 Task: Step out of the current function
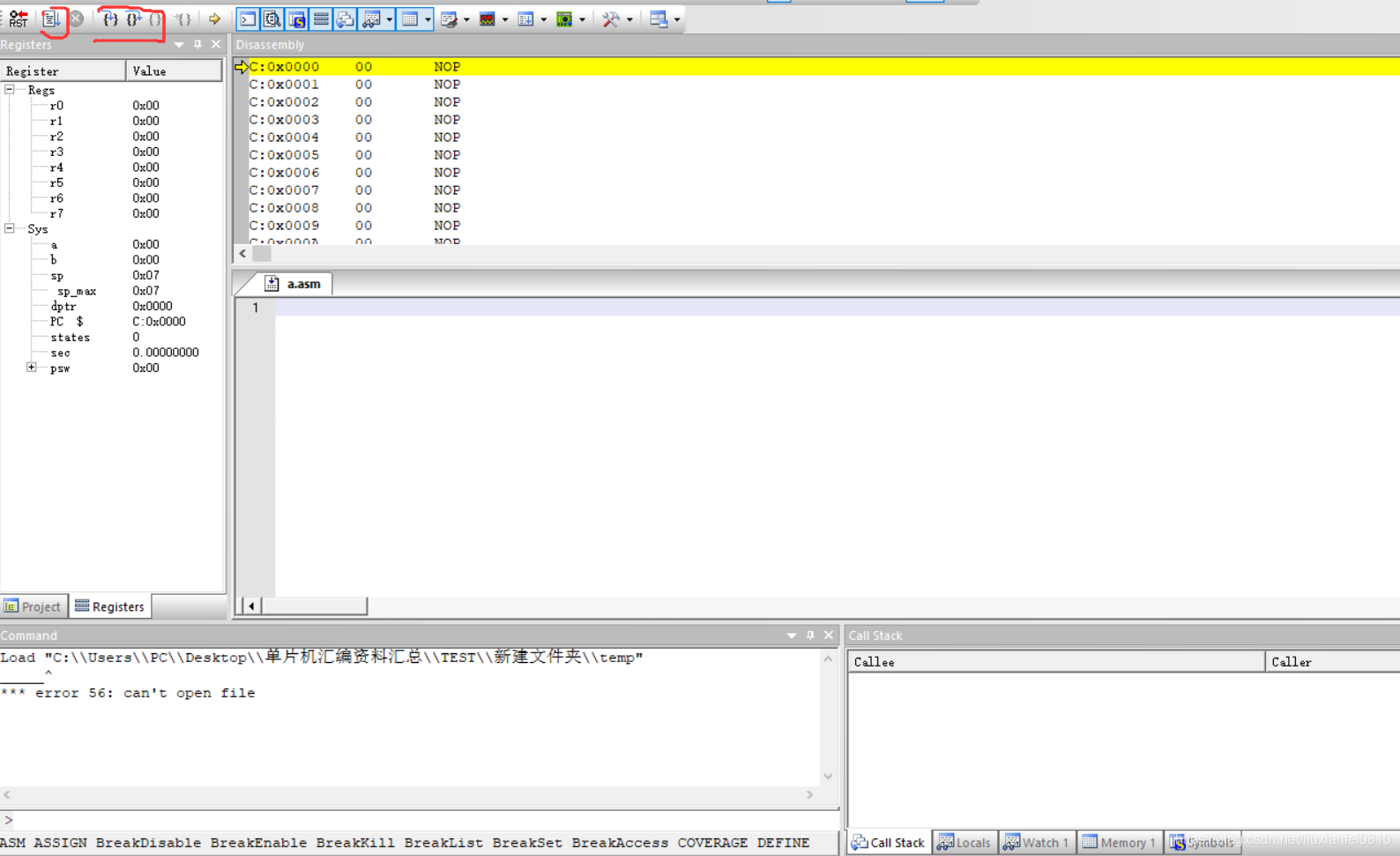(x=155, y=19)
